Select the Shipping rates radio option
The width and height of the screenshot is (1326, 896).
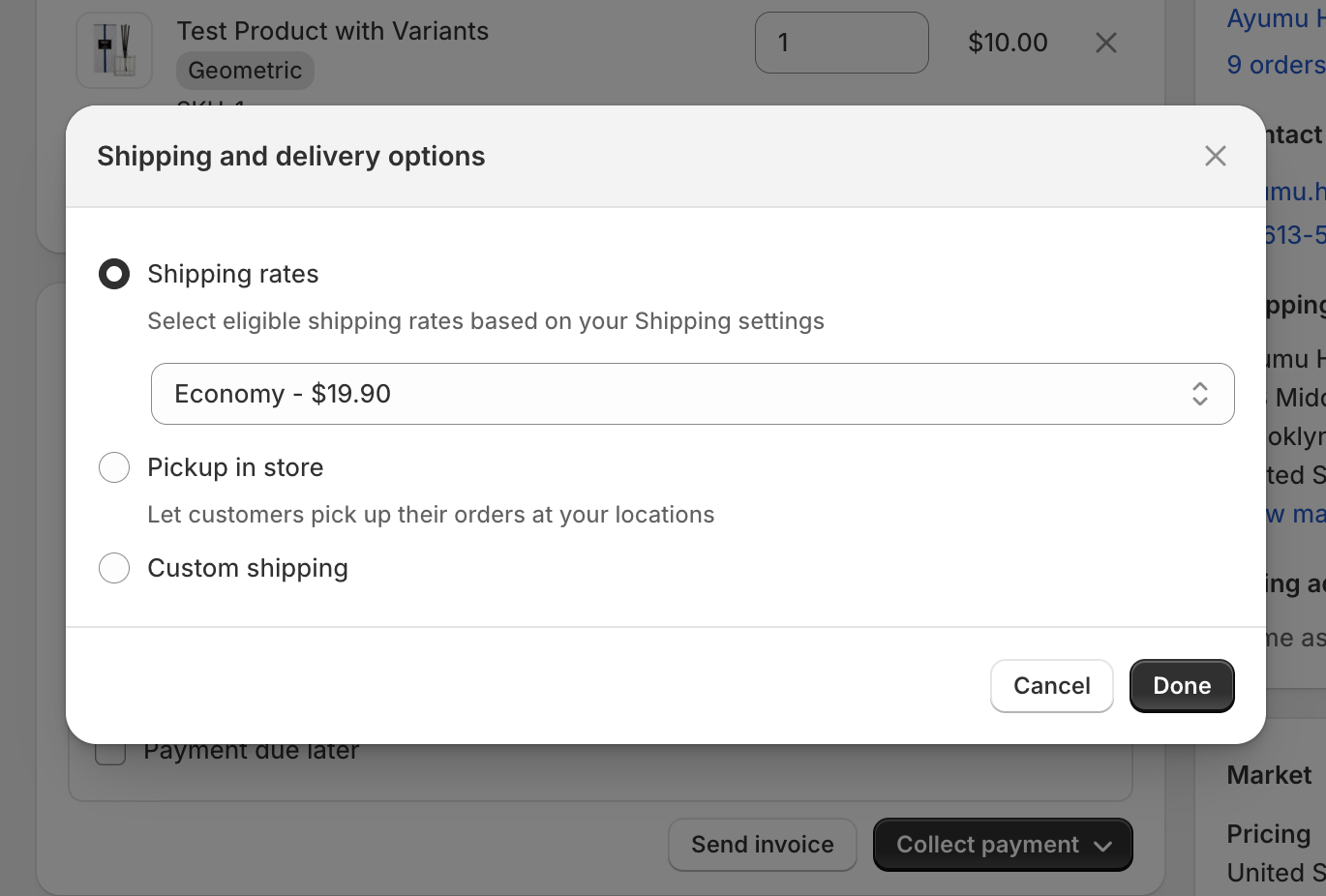pos(114,274)
